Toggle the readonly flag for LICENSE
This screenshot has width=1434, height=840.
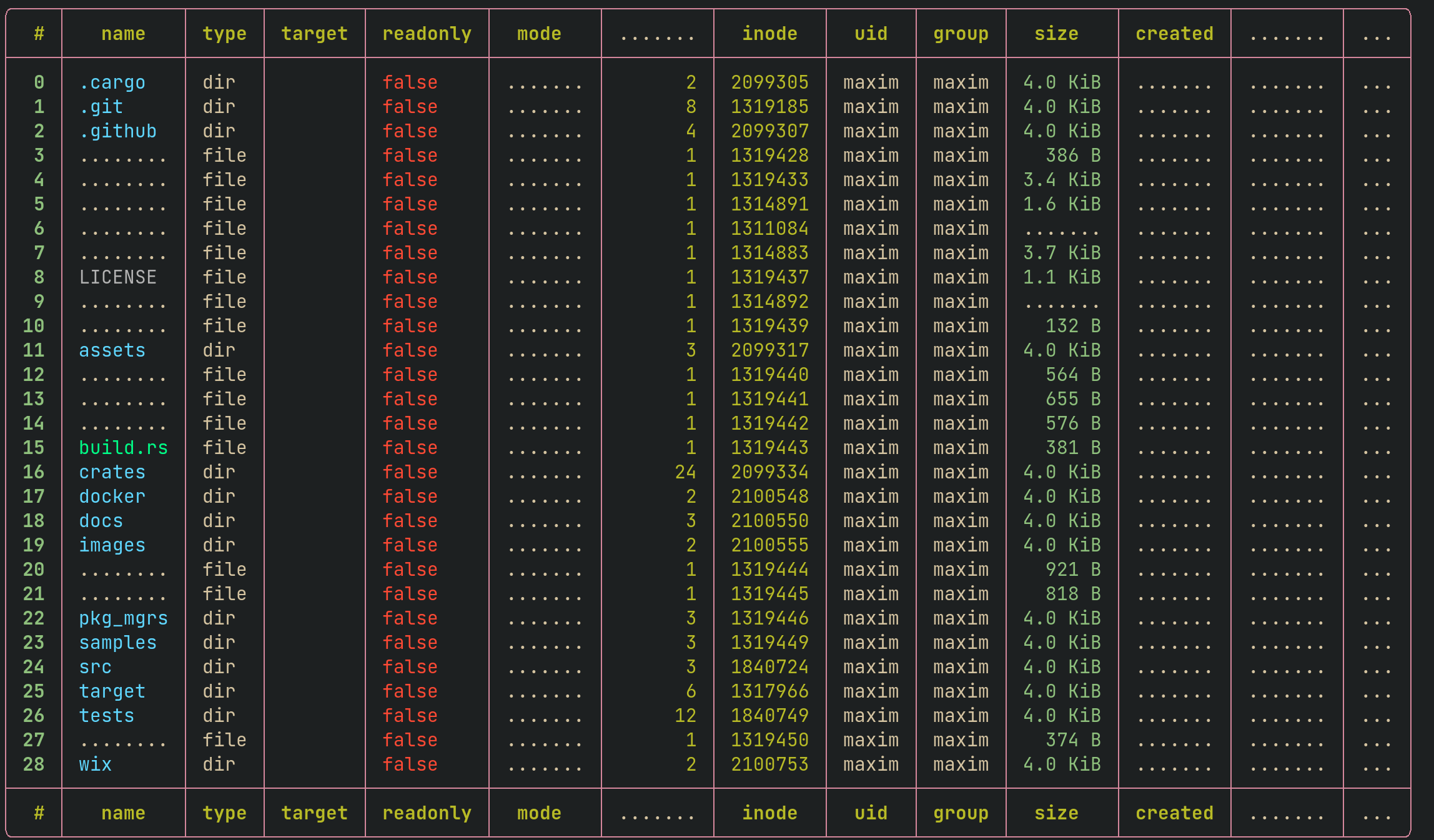pos(409,277)
